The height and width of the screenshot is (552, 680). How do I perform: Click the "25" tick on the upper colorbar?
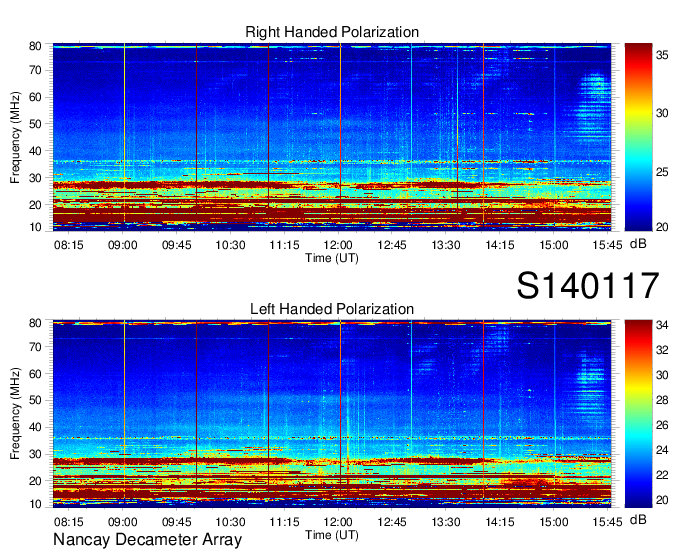point(662,172)
